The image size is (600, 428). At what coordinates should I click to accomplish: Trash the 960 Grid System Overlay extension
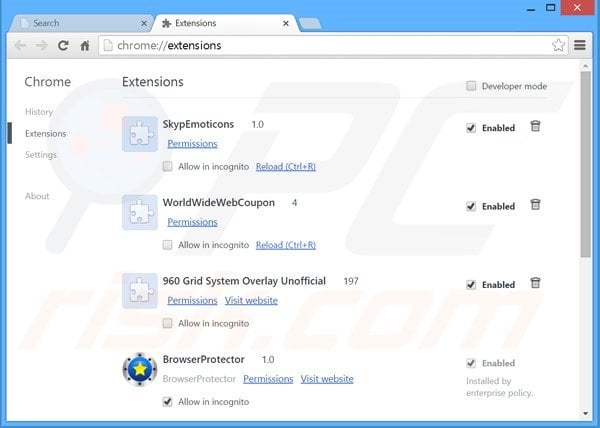(x=535, y=283)
